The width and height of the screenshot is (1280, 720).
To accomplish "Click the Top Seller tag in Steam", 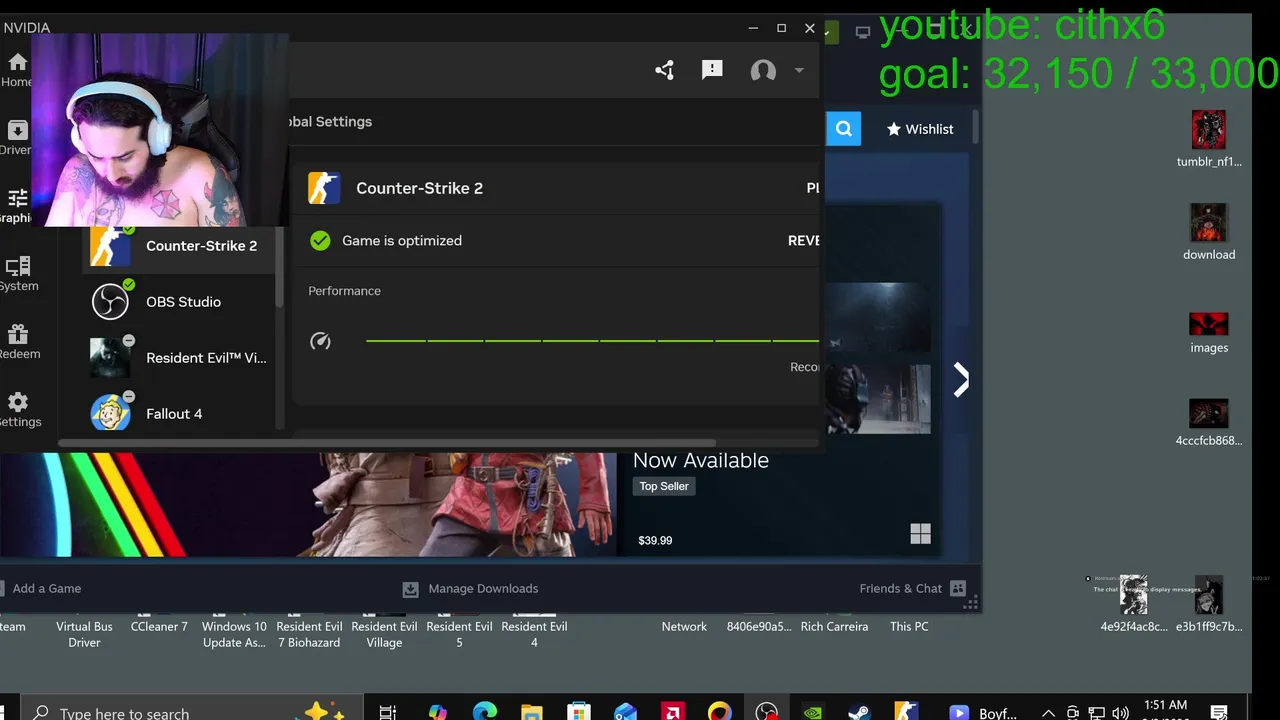I will click(x=664, y=486).
